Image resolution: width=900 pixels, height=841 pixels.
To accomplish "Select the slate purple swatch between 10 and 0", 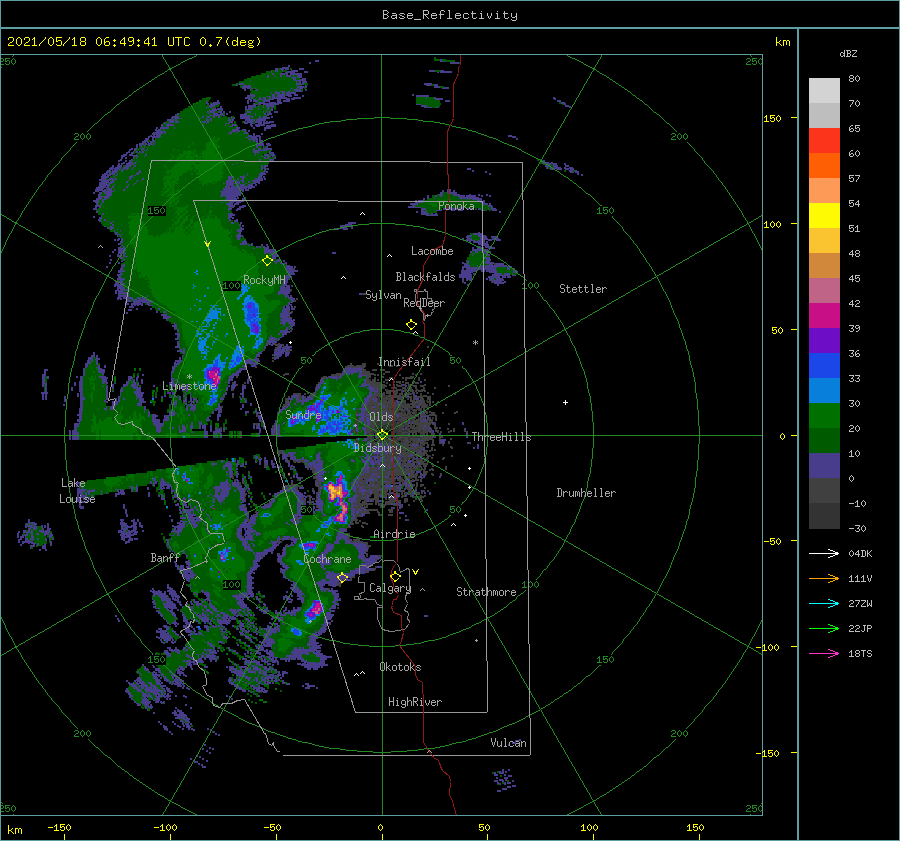I will click(824, 466).
